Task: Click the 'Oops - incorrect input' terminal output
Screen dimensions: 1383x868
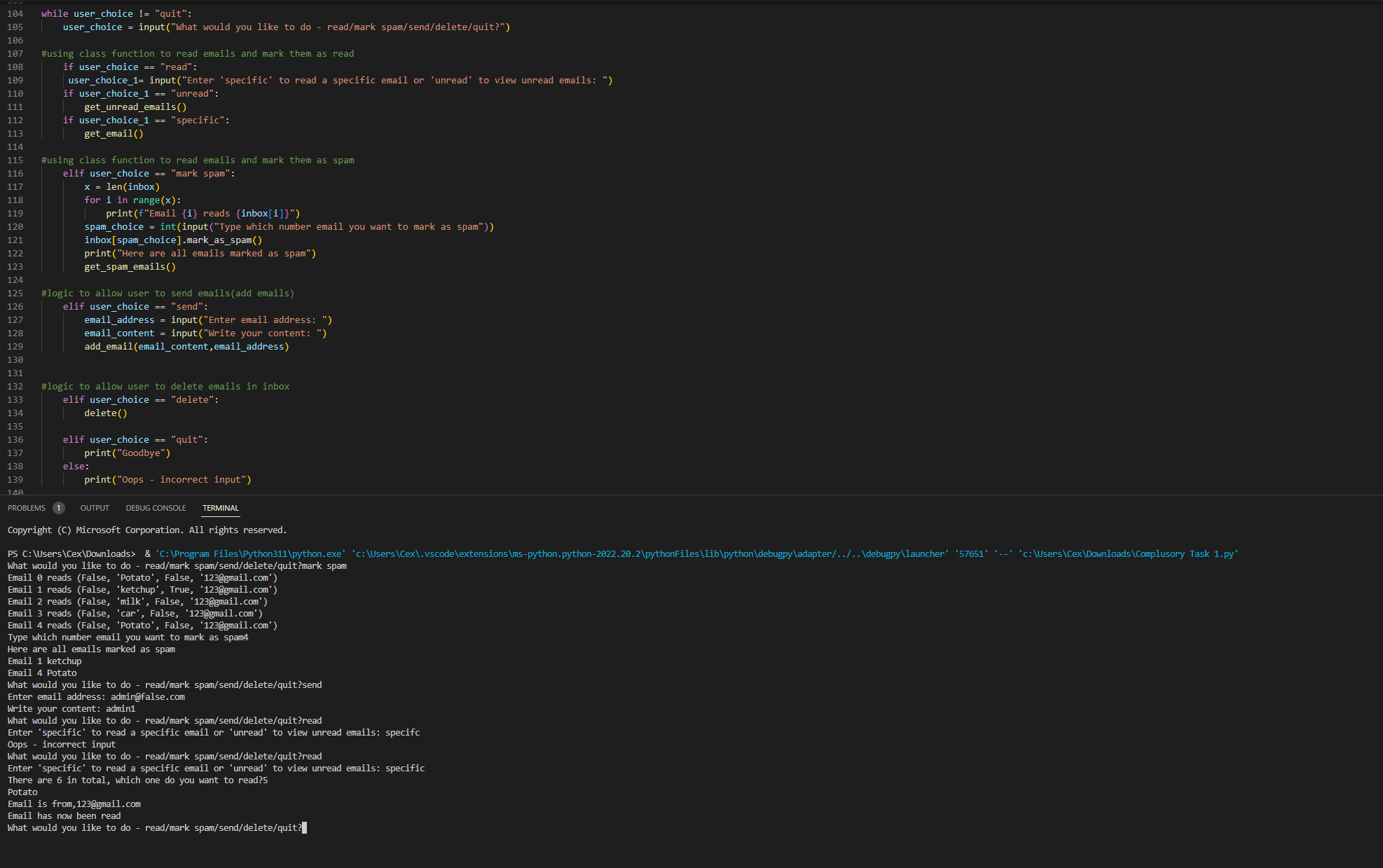Action: [x=62, y=745]
